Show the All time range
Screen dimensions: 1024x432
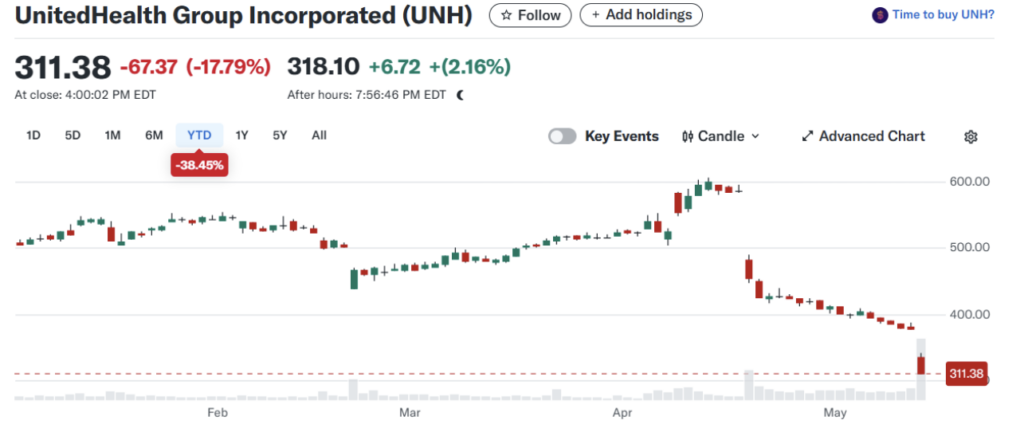[x=319, y=135]
